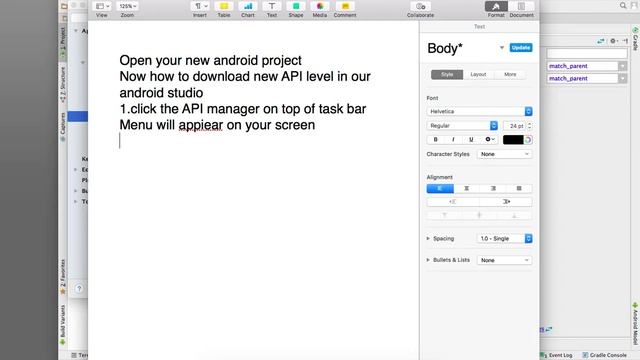The height and width of the screenshot is (360, 640).
Task: Open the Gradle panel in Android Studio
Action: (636, 39)
